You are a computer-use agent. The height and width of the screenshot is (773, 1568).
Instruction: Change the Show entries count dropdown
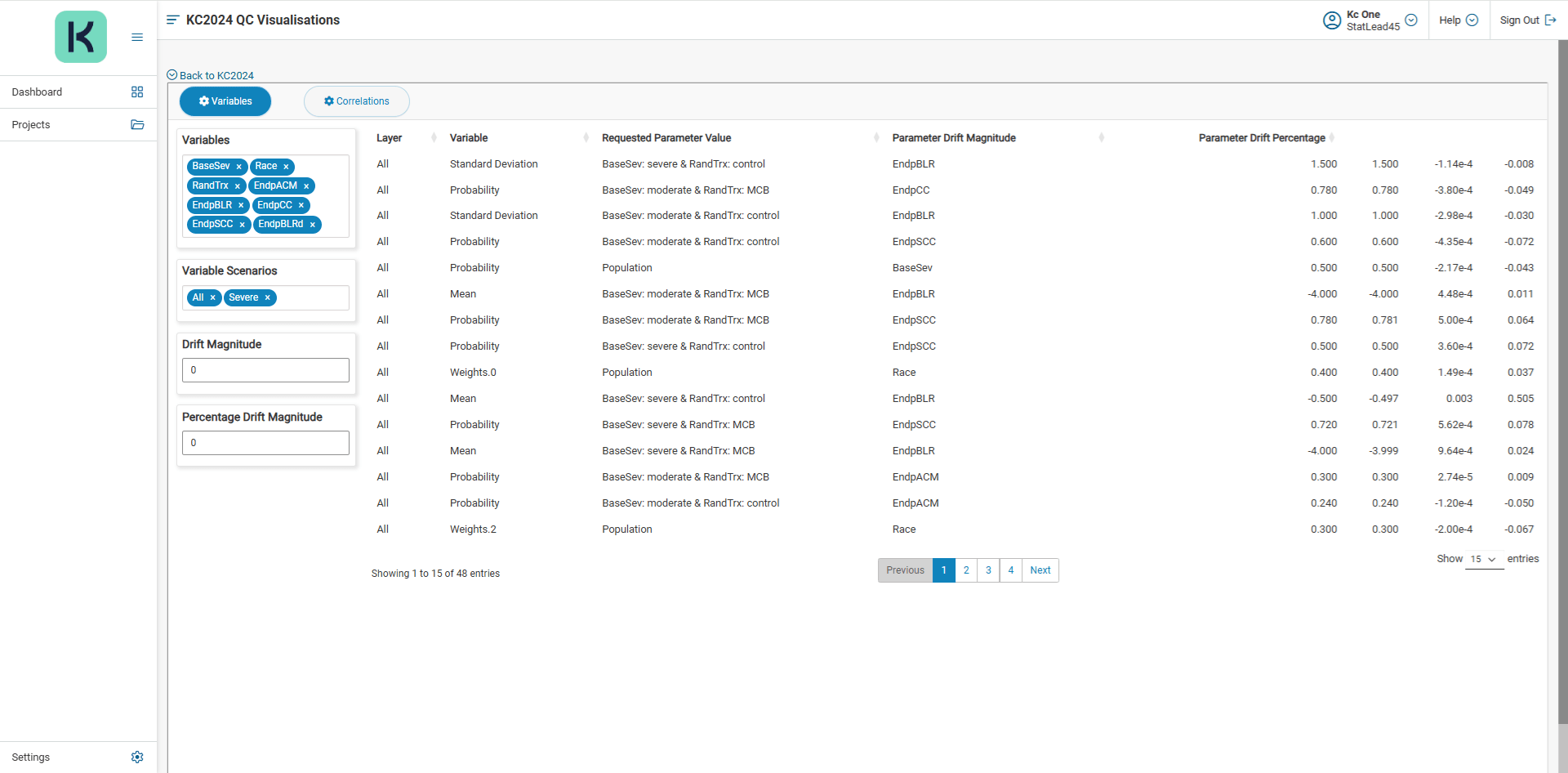click(1484, 560)
